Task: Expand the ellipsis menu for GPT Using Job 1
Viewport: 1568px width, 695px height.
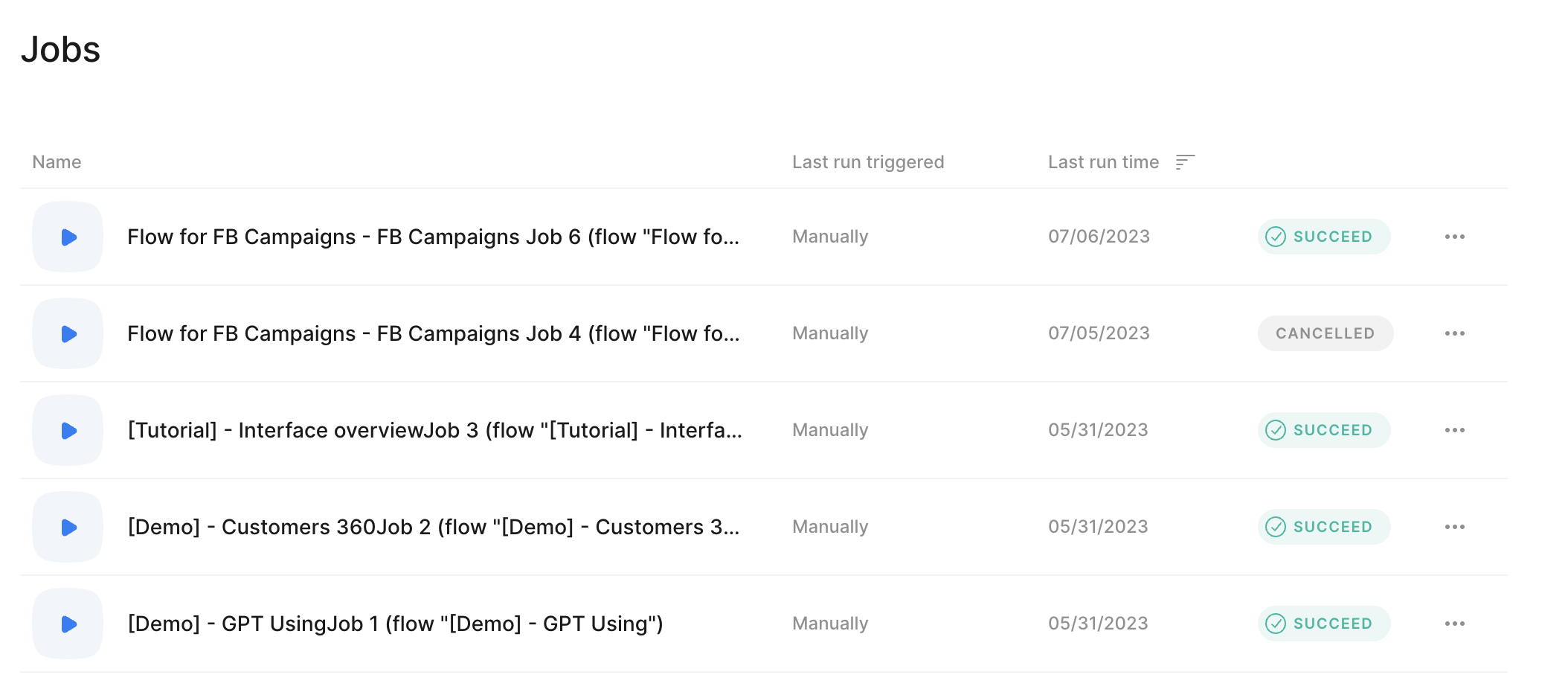Action: [x=1454, y=624]
